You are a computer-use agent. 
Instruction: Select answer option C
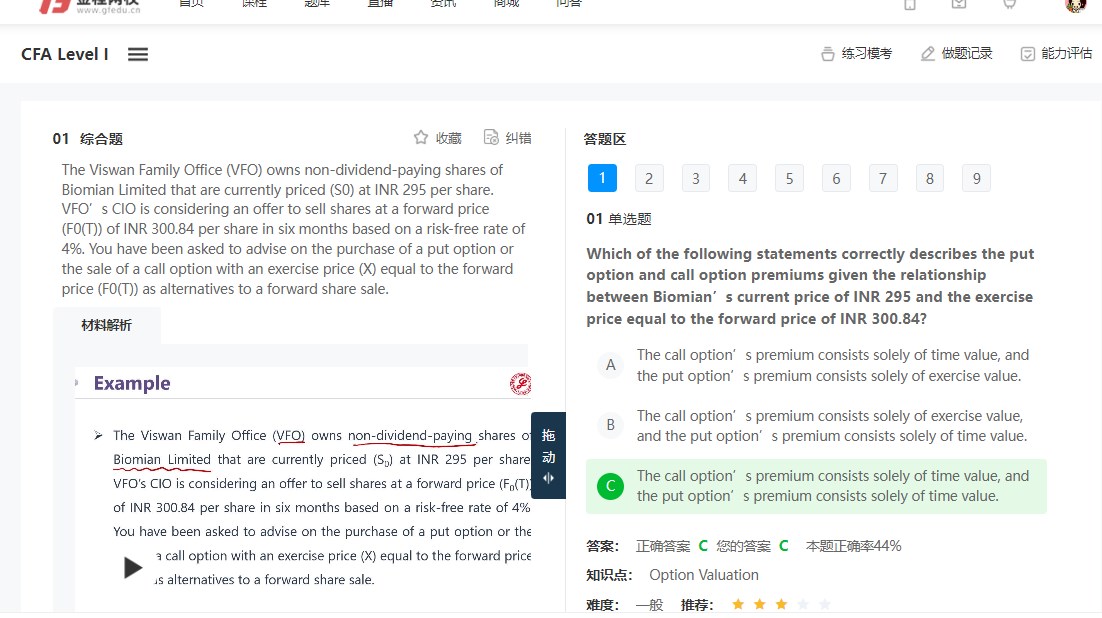click(x=816, y=486)
